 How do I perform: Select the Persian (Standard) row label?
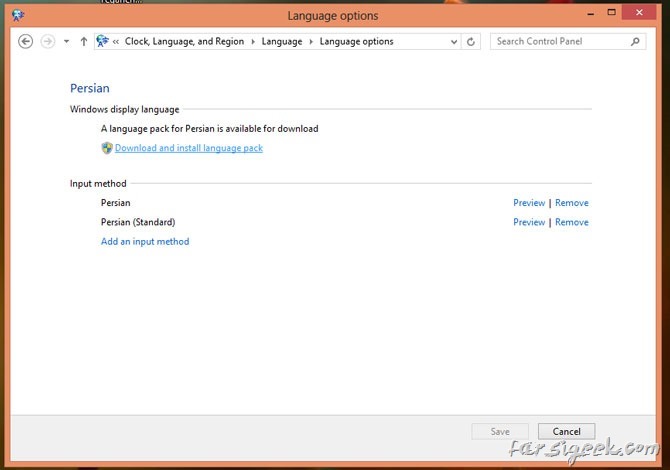(138, 222)
